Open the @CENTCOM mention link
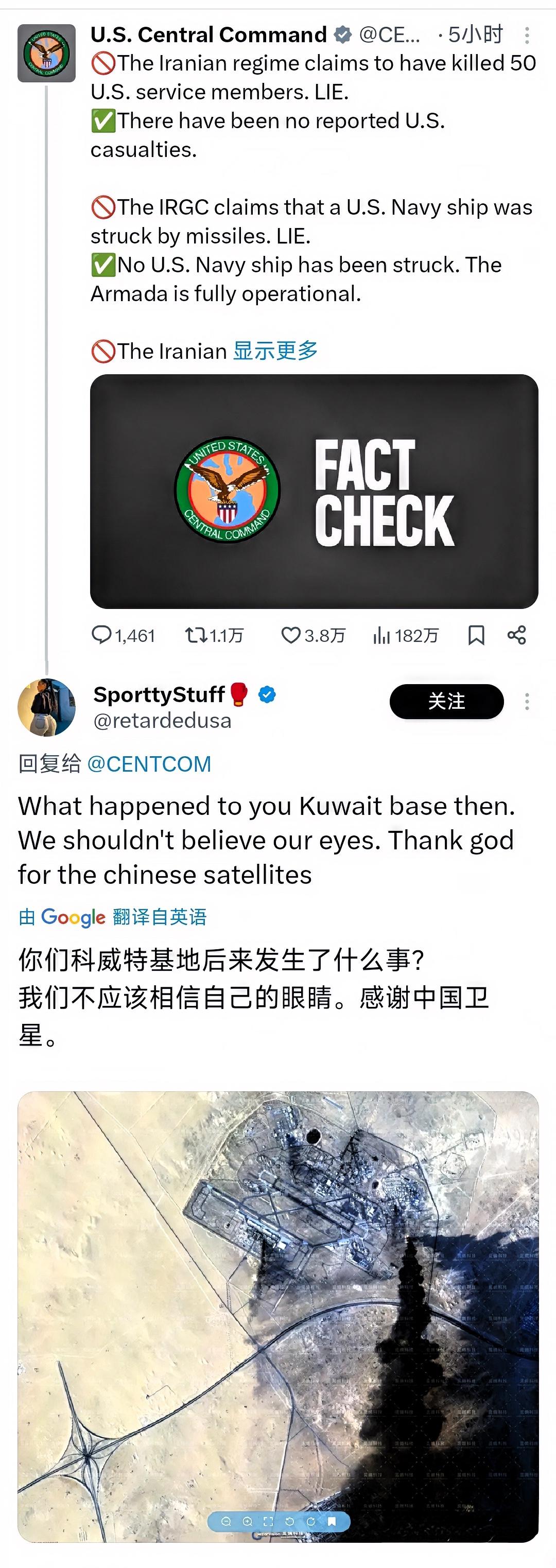556x1568 pixels. pyautogui.click(x=149, y=763)
